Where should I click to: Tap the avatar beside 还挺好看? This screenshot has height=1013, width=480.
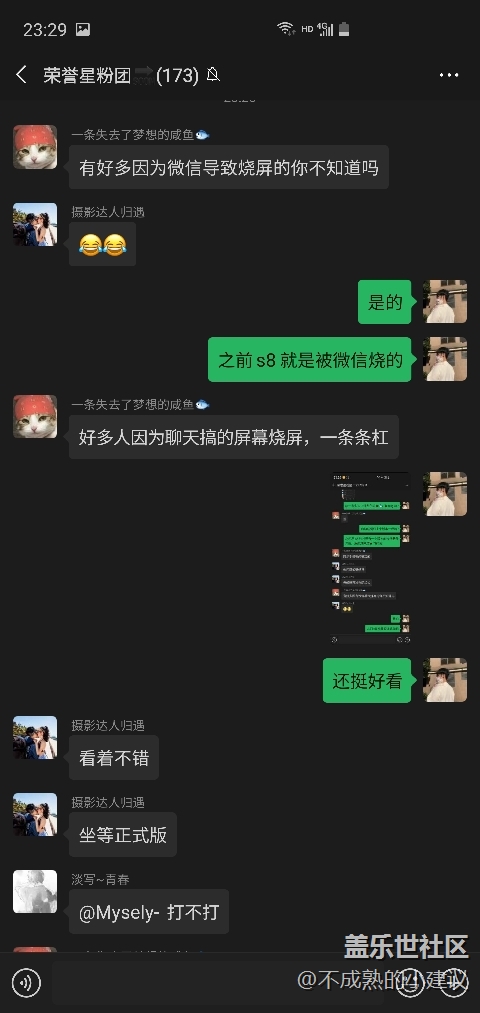tap(444, 680)
